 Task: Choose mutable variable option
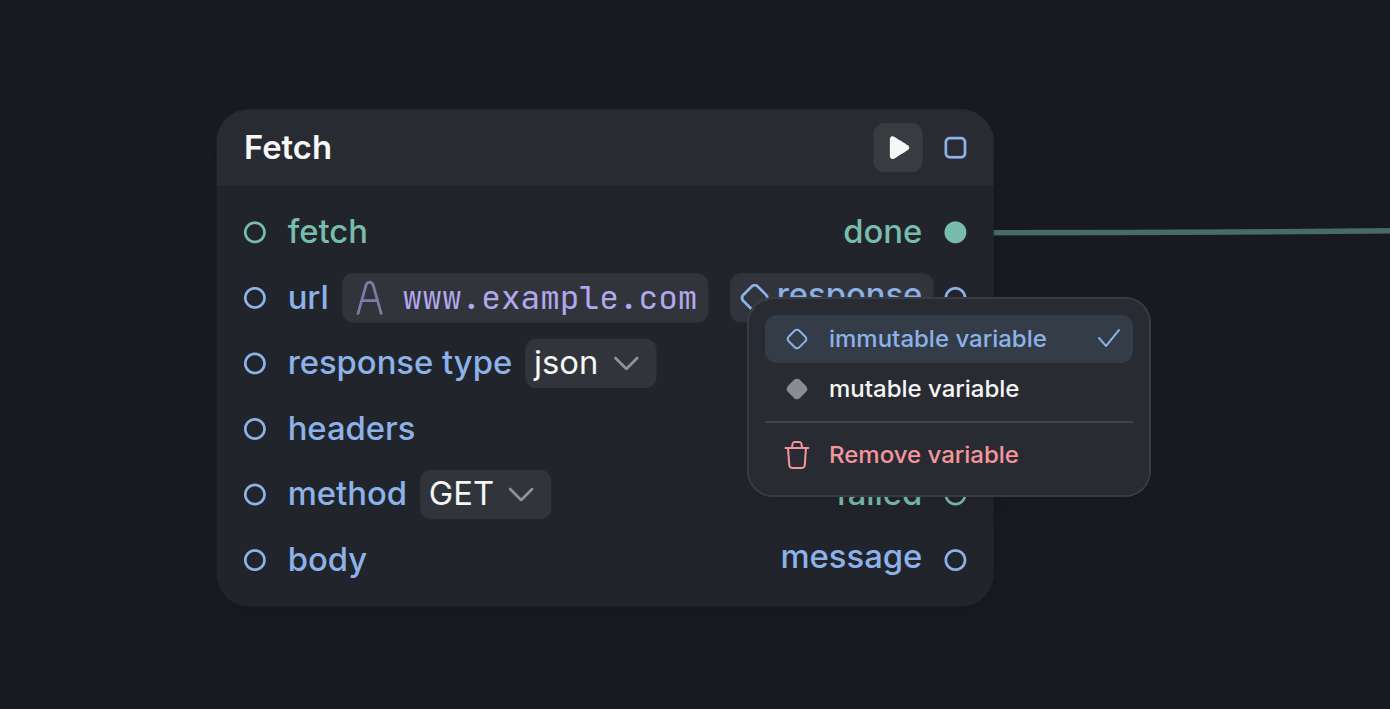tap(949, 389)
